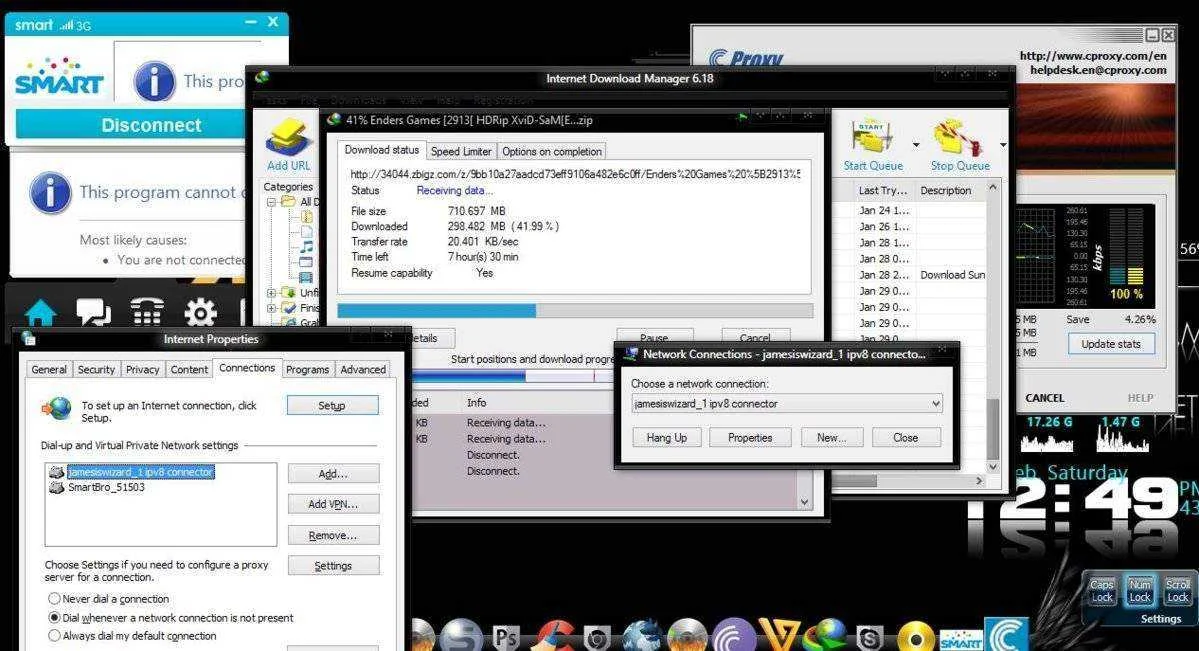Open the CProxy icon in the dock
The image size is (1199, 651).
(x=1006, y=635)
